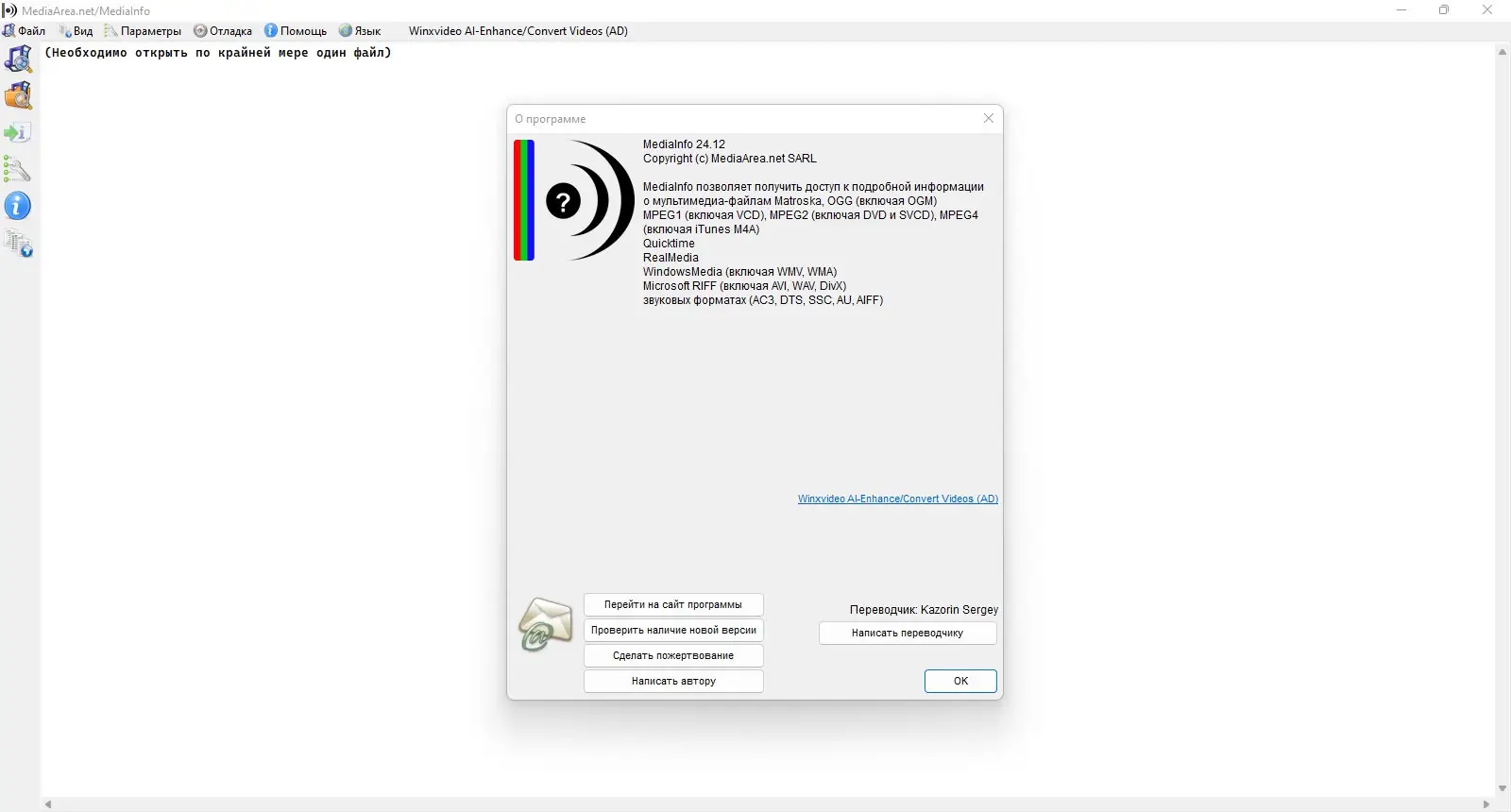Screen dimensions: 1511x812
Task: Click the export toolbar icon with green arrow
Action: [18, 132]
